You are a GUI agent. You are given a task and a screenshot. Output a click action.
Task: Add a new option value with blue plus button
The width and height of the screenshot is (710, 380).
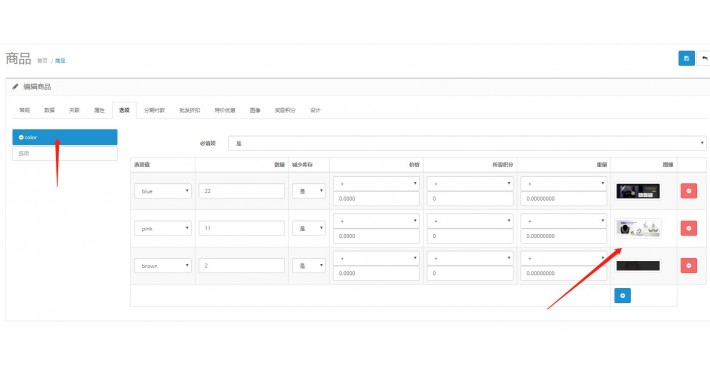[623, 296]
